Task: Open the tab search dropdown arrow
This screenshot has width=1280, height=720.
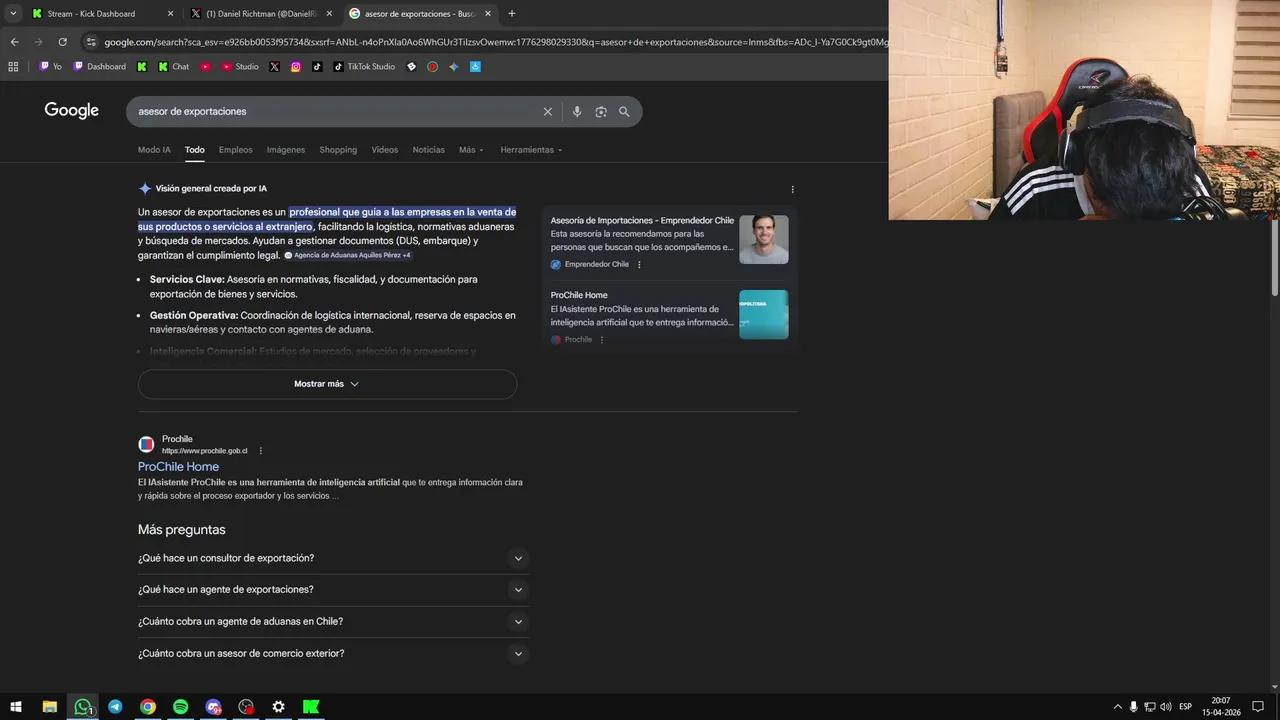Action: pyautogui.click(x=13, y=13)
